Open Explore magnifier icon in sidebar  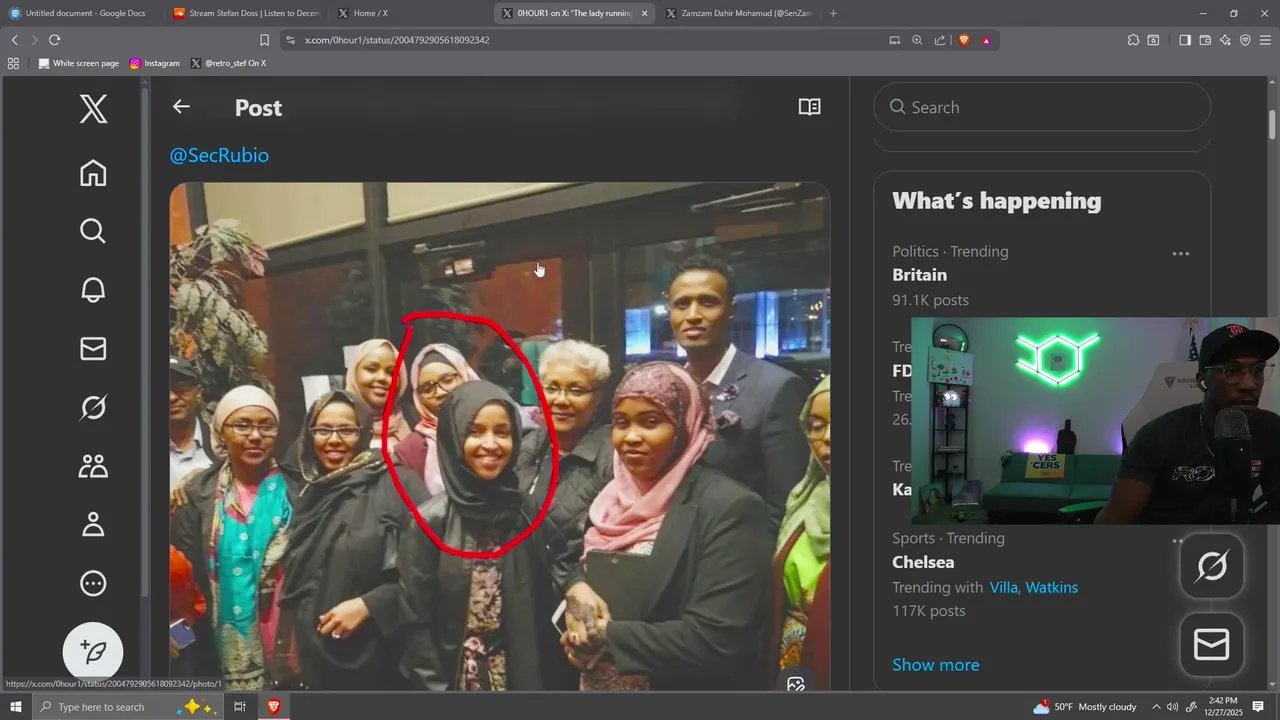pos(93,231)
